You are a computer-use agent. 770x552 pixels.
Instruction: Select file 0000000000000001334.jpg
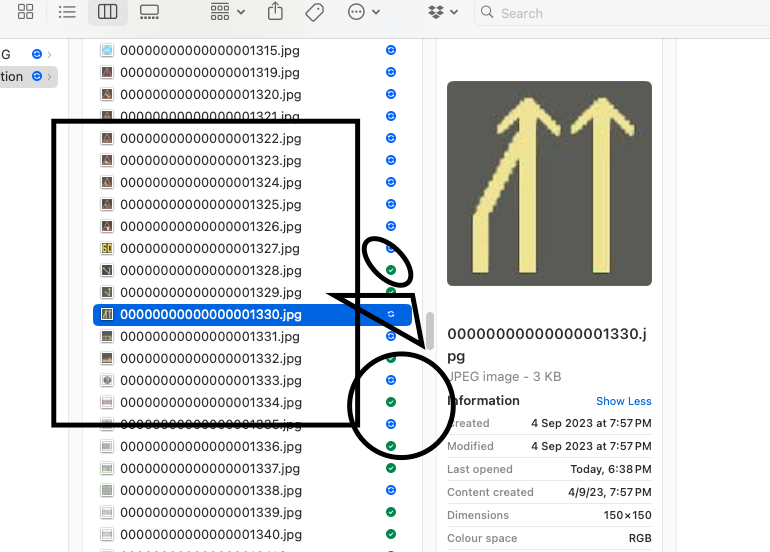pos(211,403)
